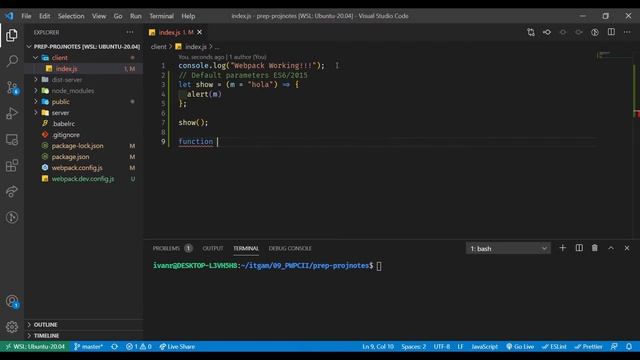Collapse the PREP-PROJNOTES root folder
Screen dimensions: 640x360
tap(83, 47)
